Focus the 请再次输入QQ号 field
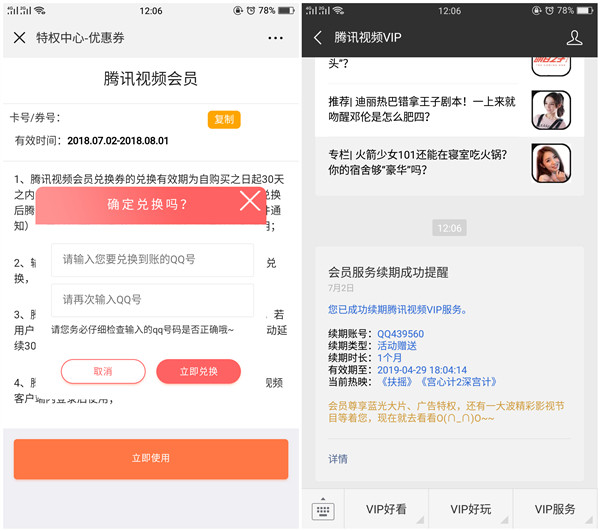 pos(152,300)
